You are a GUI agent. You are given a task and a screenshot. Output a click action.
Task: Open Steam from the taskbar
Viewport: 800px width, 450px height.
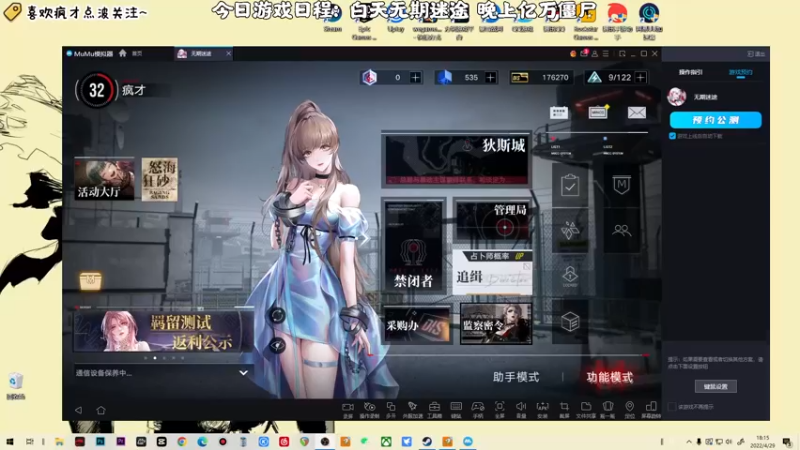tap(427, 441)
